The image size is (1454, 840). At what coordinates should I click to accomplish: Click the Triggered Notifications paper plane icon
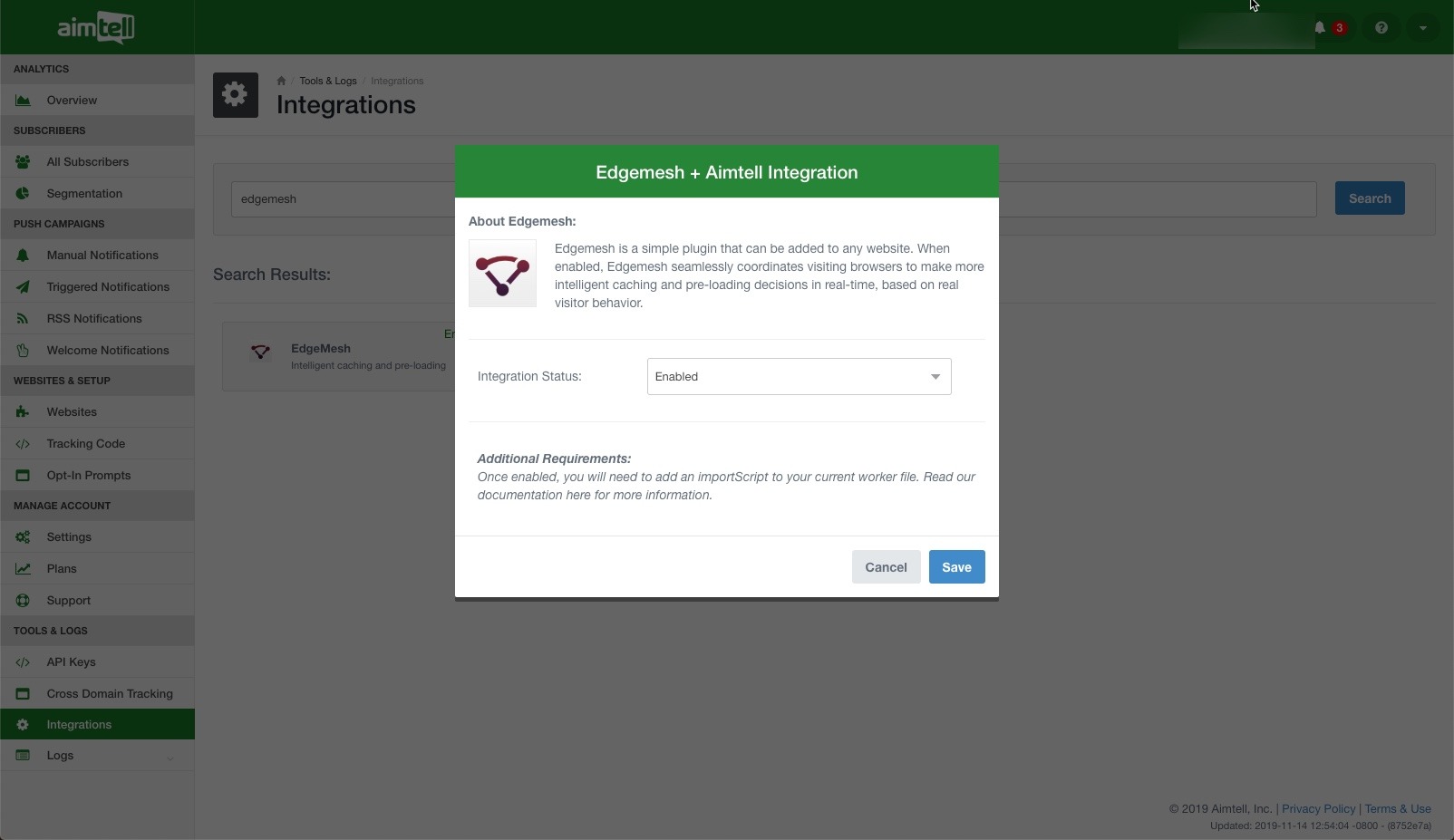pos(23,287)
